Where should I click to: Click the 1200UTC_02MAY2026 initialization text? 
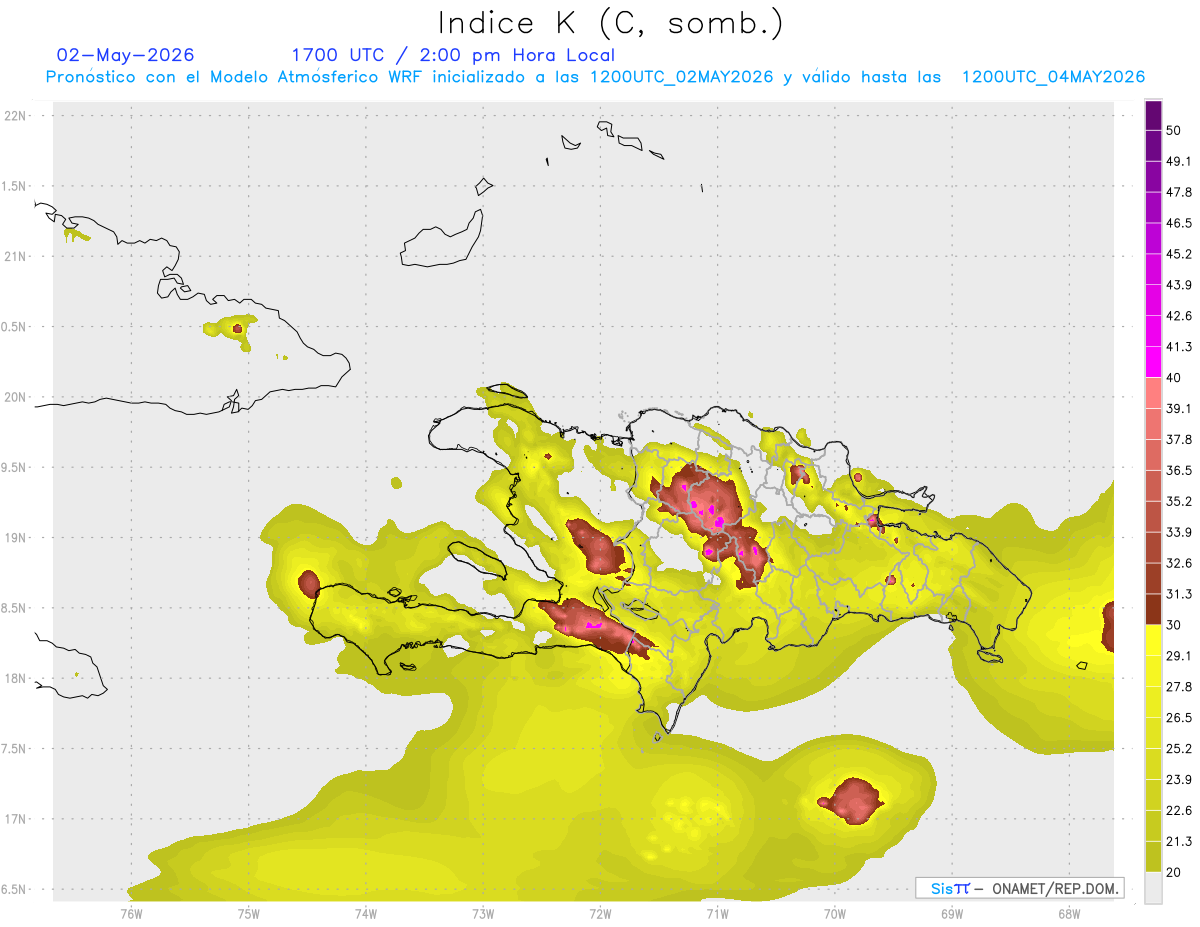[x=682, y=77]
